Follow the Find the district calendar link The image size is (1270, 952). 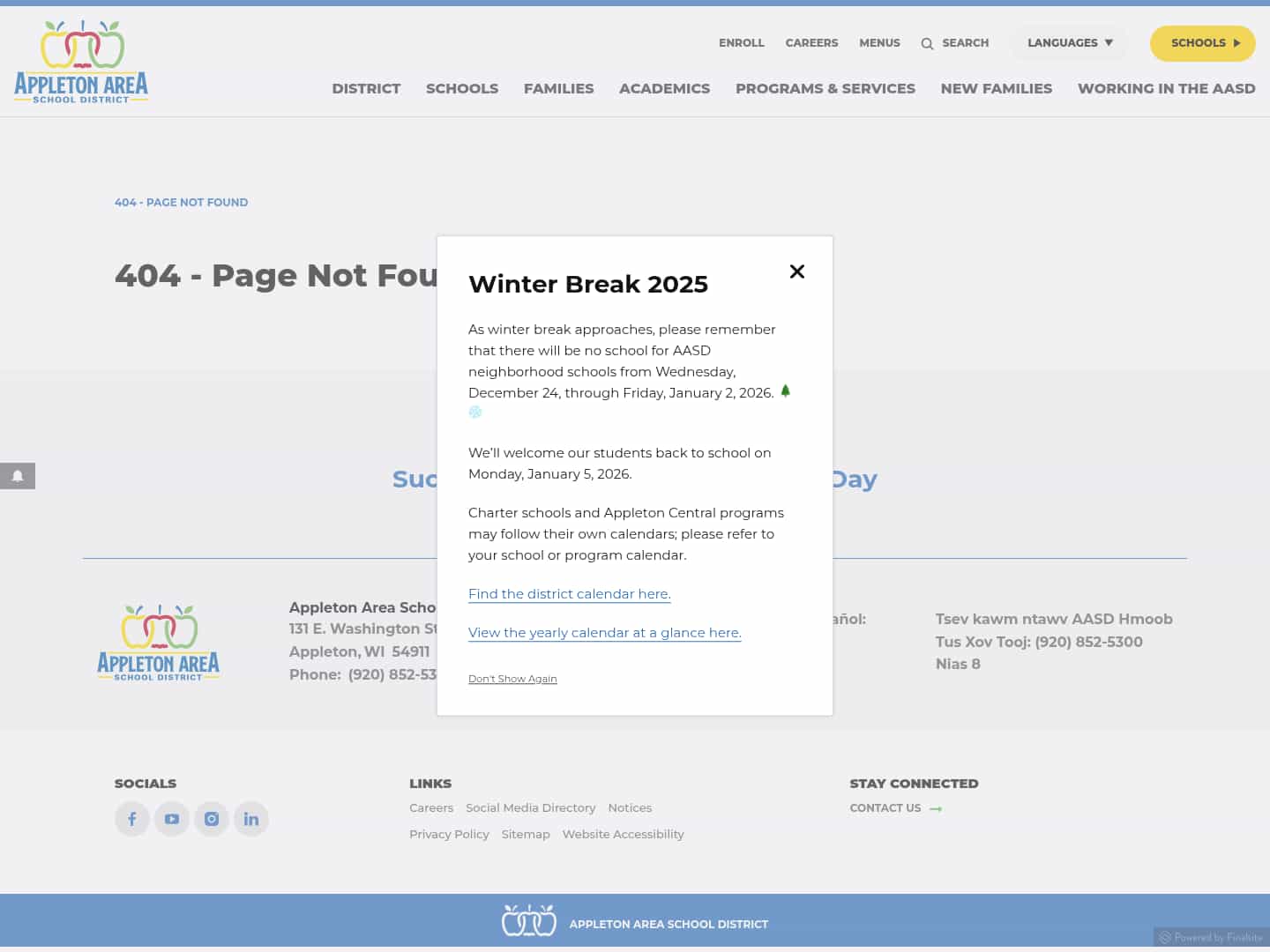pos(569,593)
